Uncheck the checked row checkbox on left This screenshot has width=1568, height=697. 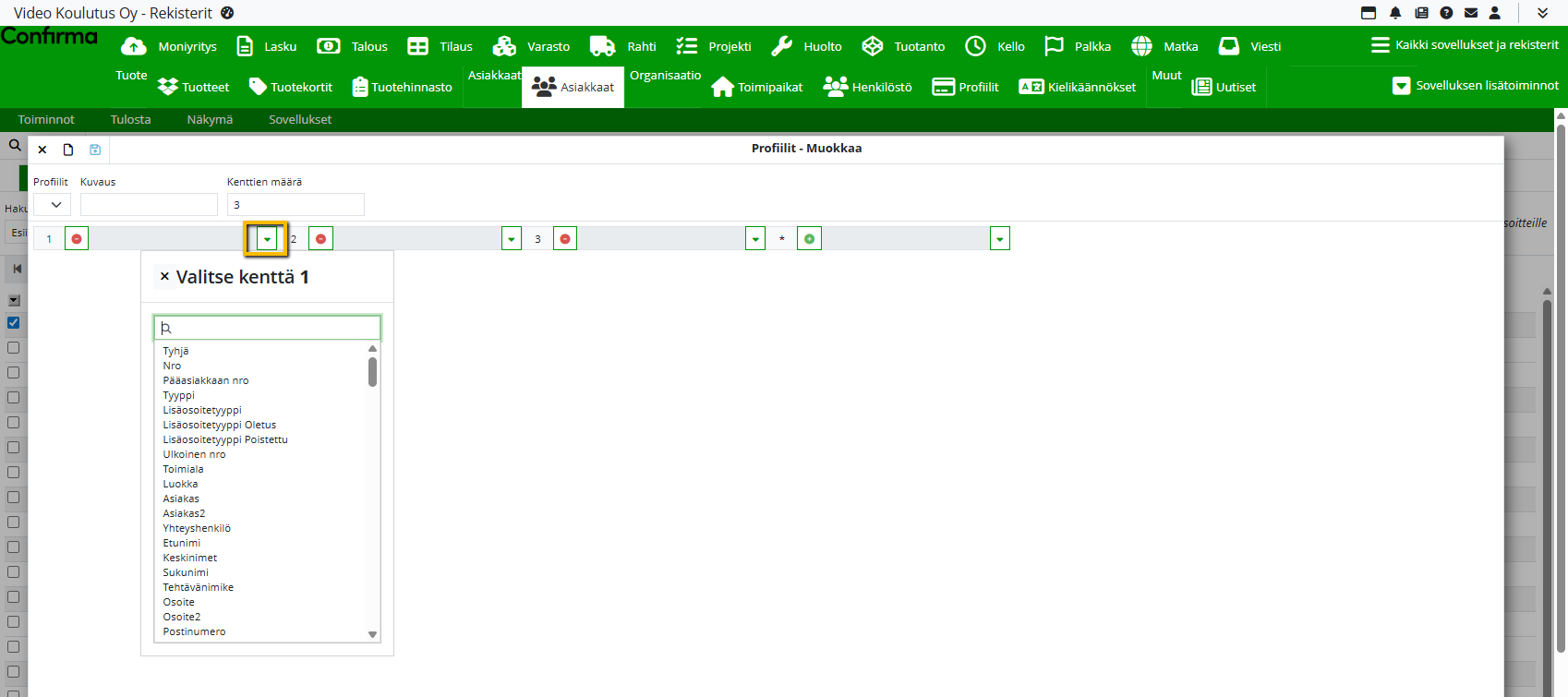coord(14,323)
